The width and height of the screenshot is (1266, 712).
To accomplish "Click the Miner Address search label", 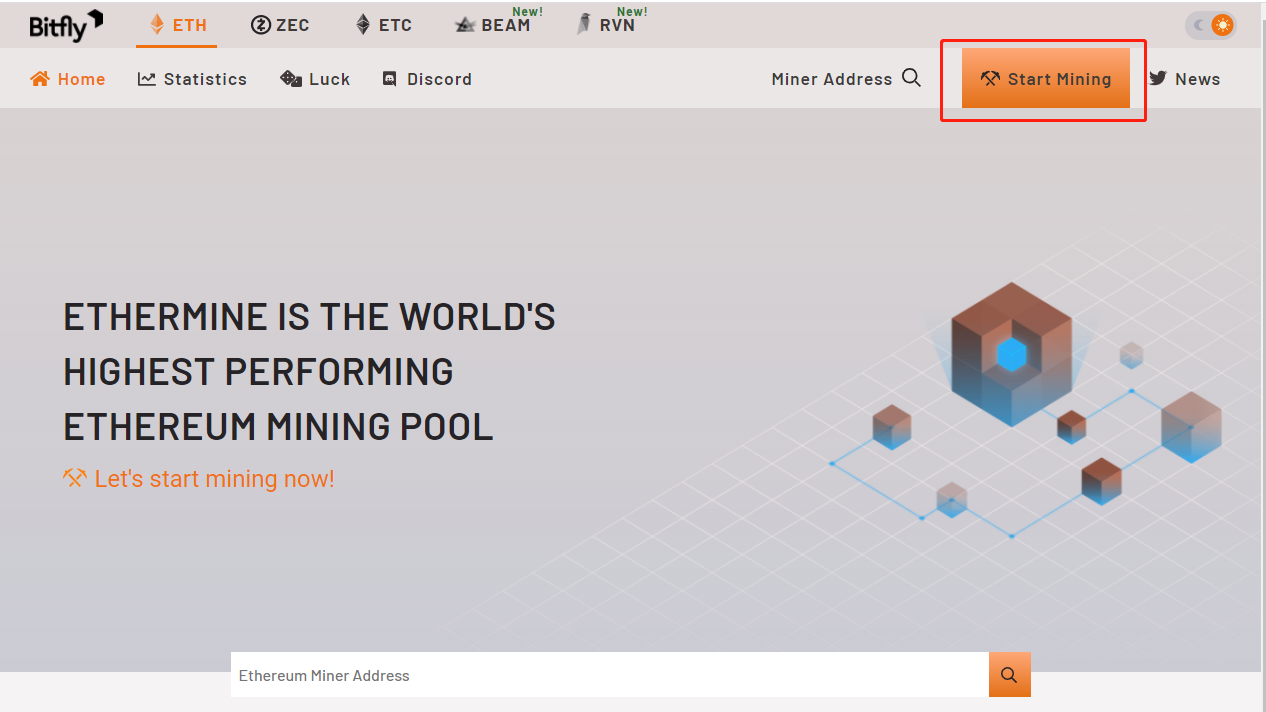I will [x=832, y=79].
